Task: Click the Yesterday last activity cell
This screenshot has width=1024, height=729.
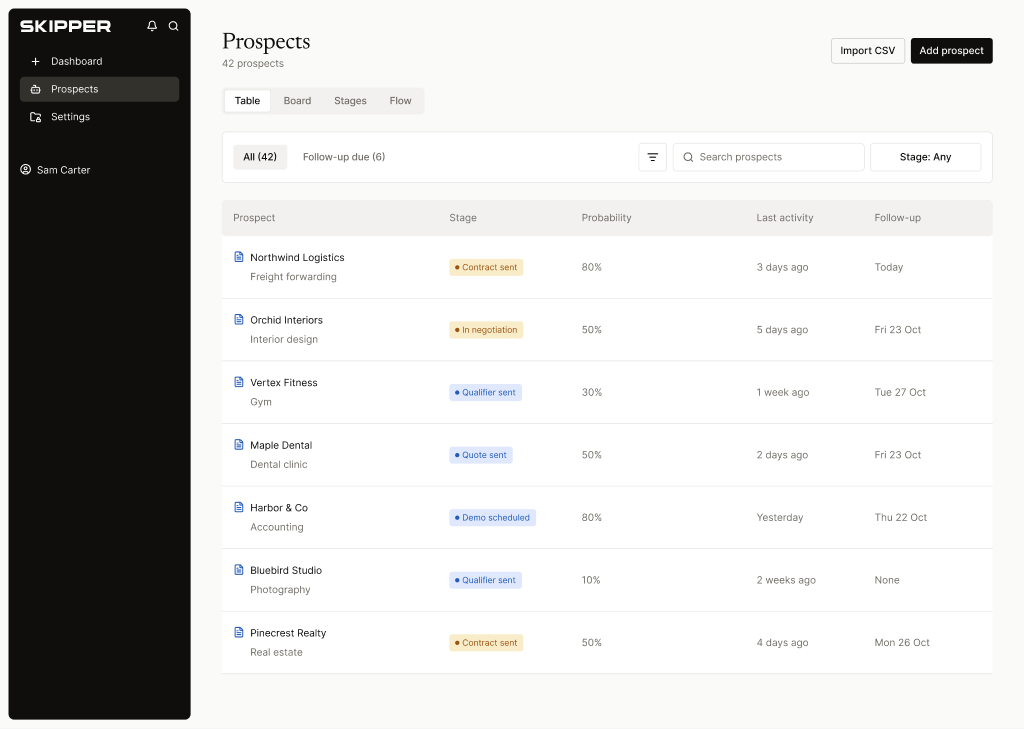Action: 780,518
